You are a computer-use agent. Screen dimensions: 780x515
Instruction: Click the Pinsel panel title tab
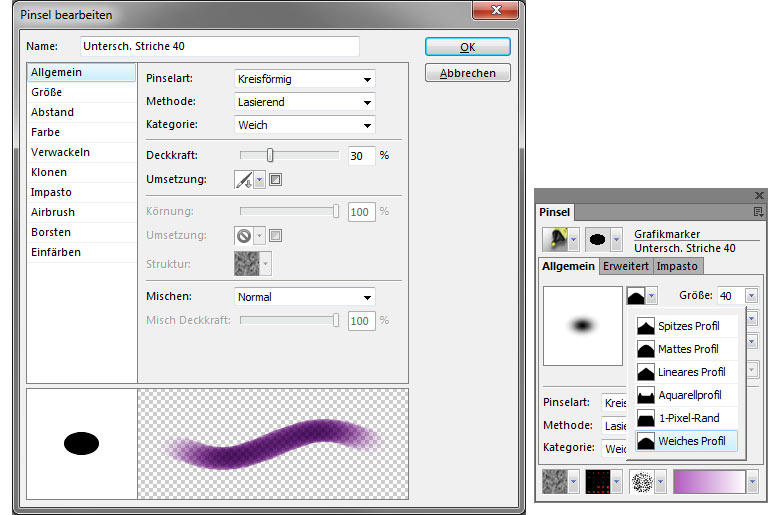tap(555, 212)
